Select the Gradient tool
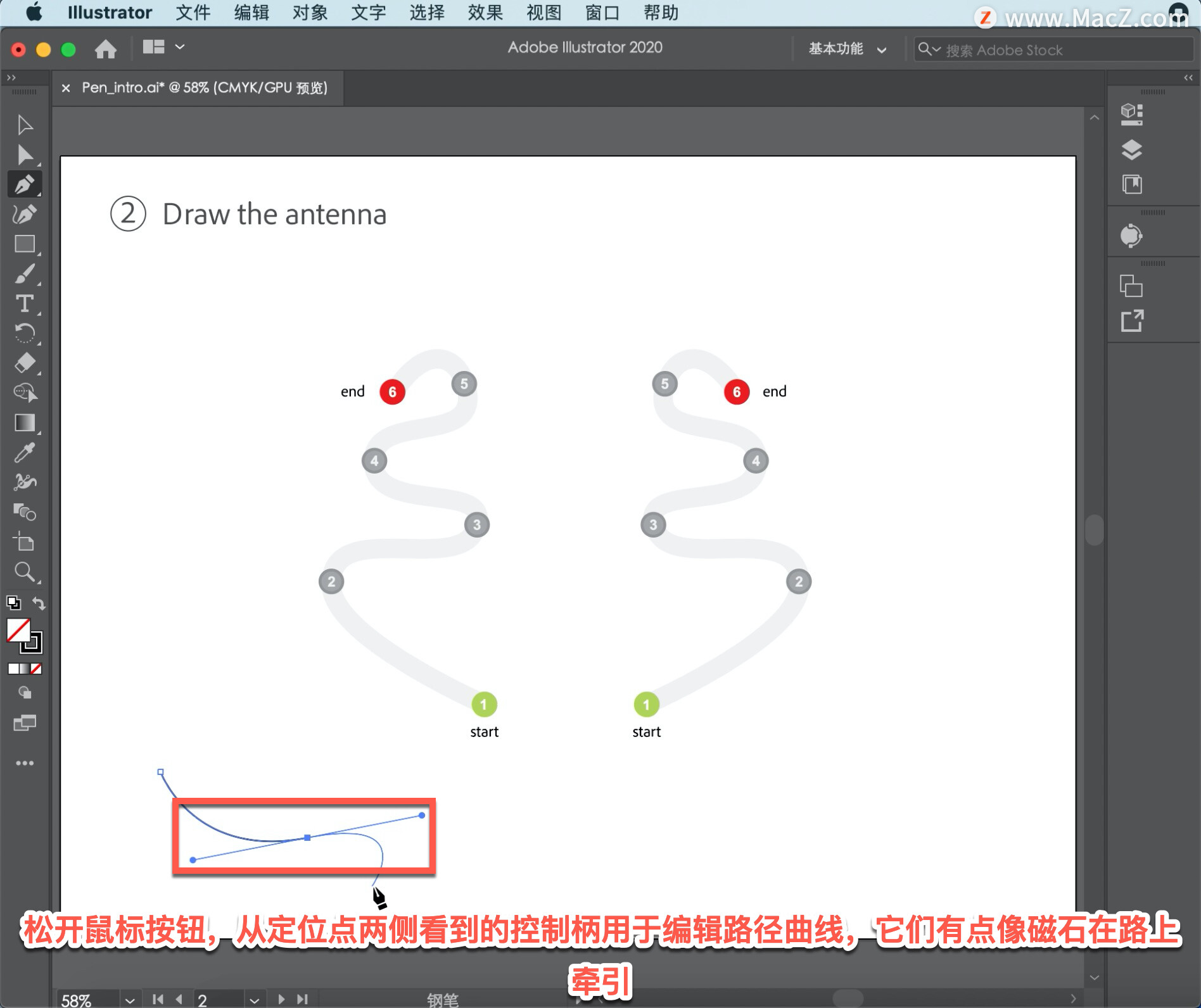This screenshot has height=1008, width=1201. pos(25,422)
